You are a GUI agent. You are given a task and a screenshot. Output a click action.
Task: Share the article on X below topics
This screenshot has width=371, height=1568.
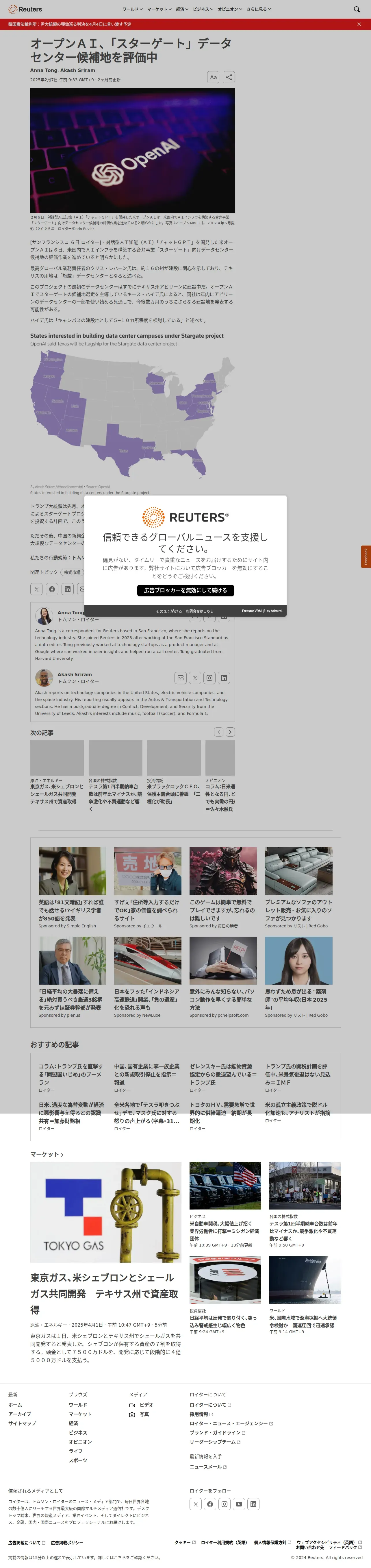pos(36,589)
